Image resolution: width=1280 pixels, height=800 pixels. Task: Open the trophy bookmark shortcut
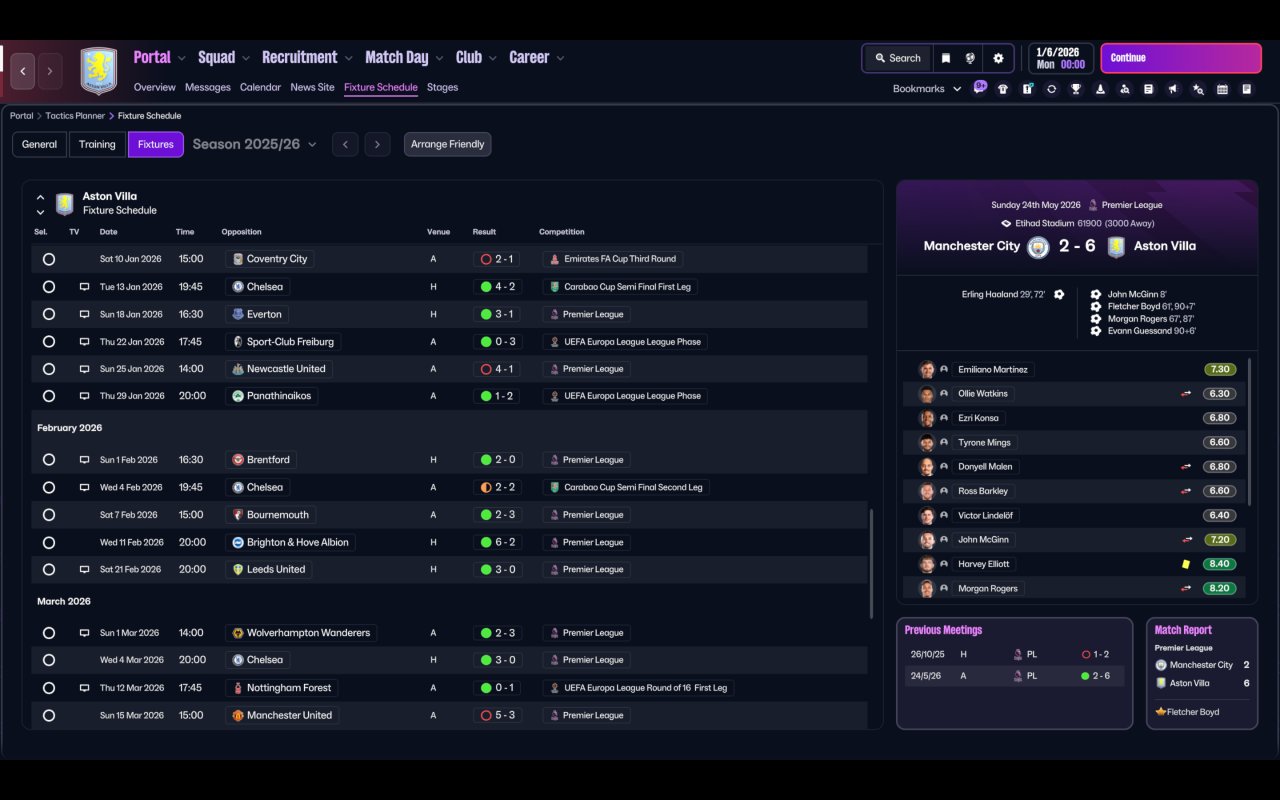1076,89
